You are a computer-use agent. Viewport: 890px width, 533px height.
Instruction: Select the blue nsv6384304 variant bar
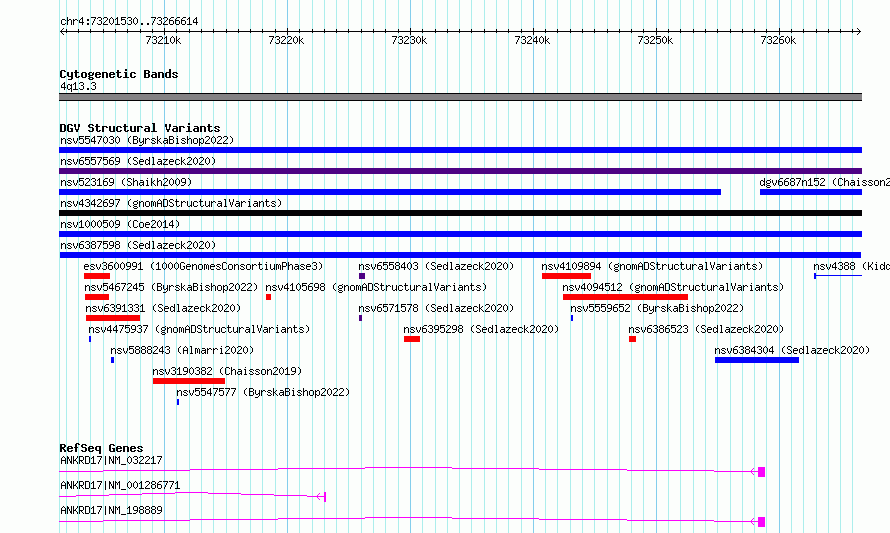(x=757, y=360)
